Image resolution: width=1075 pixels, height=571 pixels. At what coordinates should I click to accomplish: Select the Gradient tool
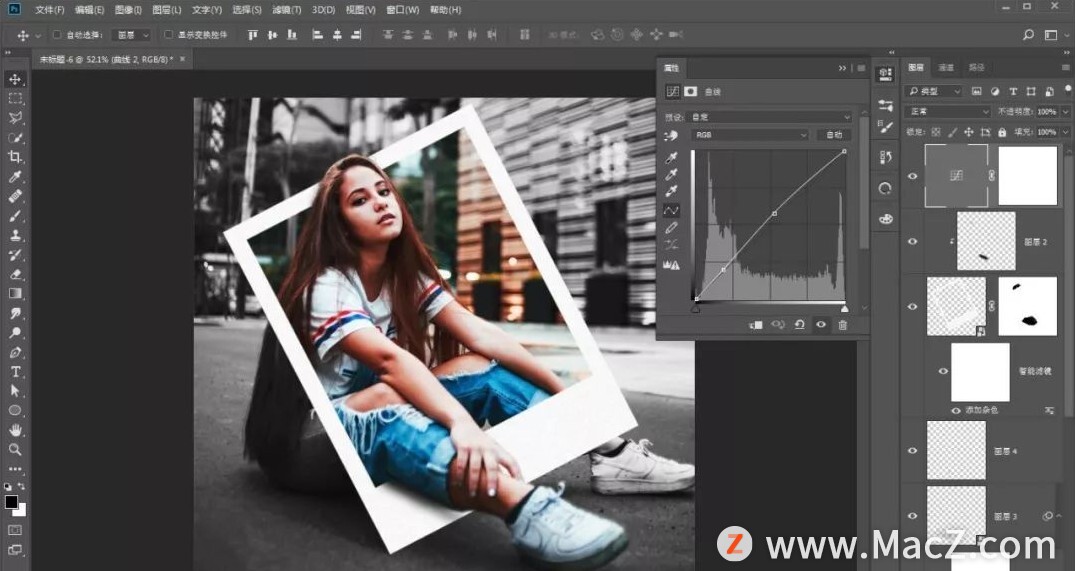[x=15, y=293]
